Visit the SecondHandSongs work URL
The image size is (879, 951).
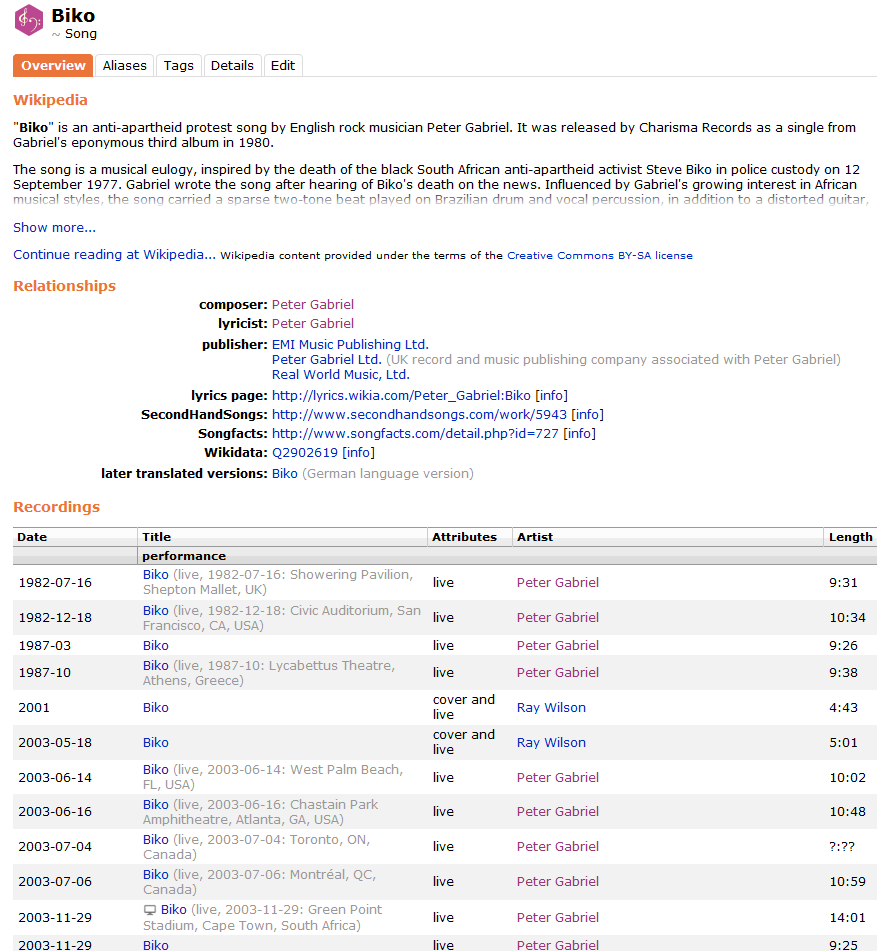[419, 414]
